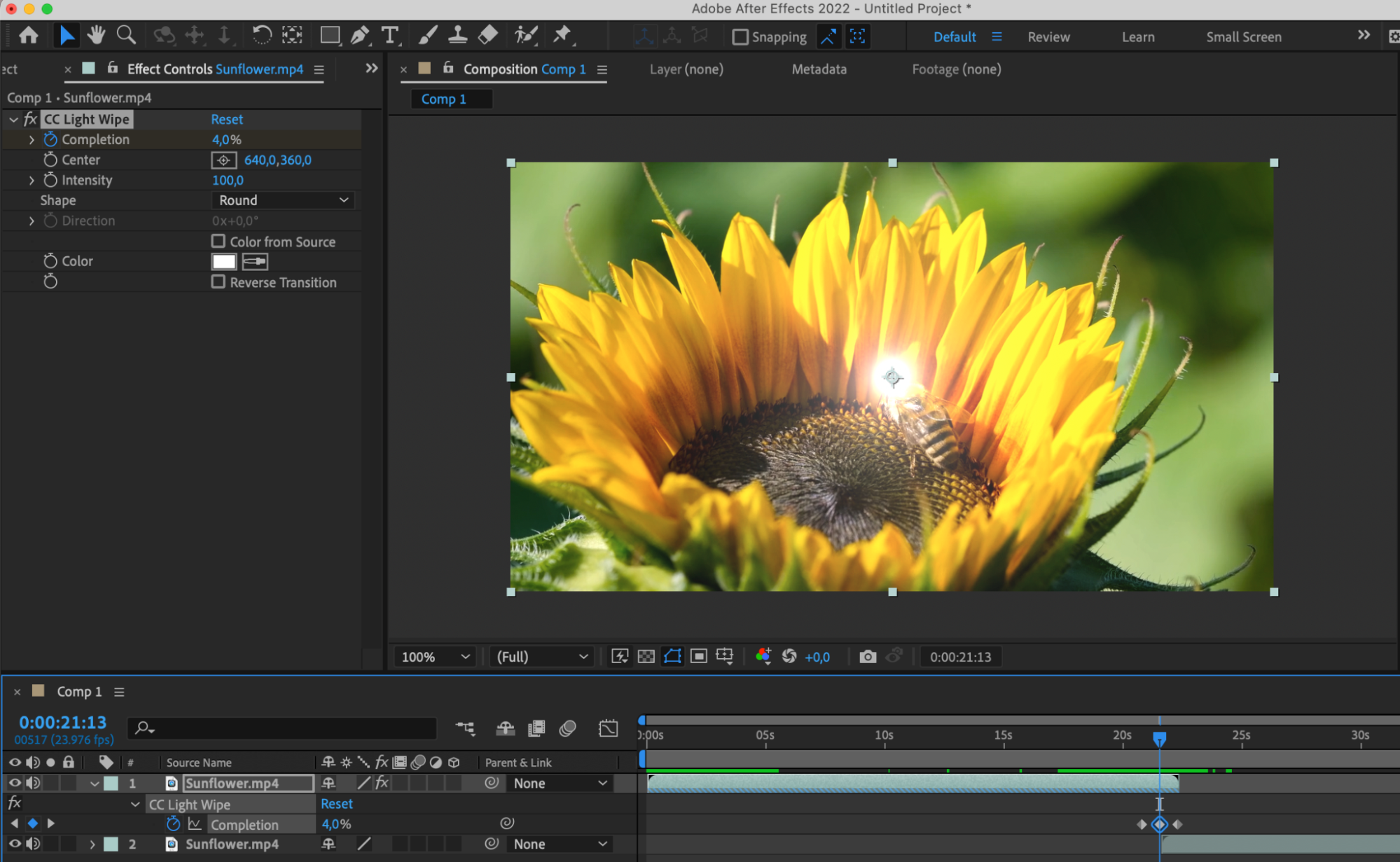Select the Zoom magnifier tool
The image size is (1400, 862).
coord(126,35)
